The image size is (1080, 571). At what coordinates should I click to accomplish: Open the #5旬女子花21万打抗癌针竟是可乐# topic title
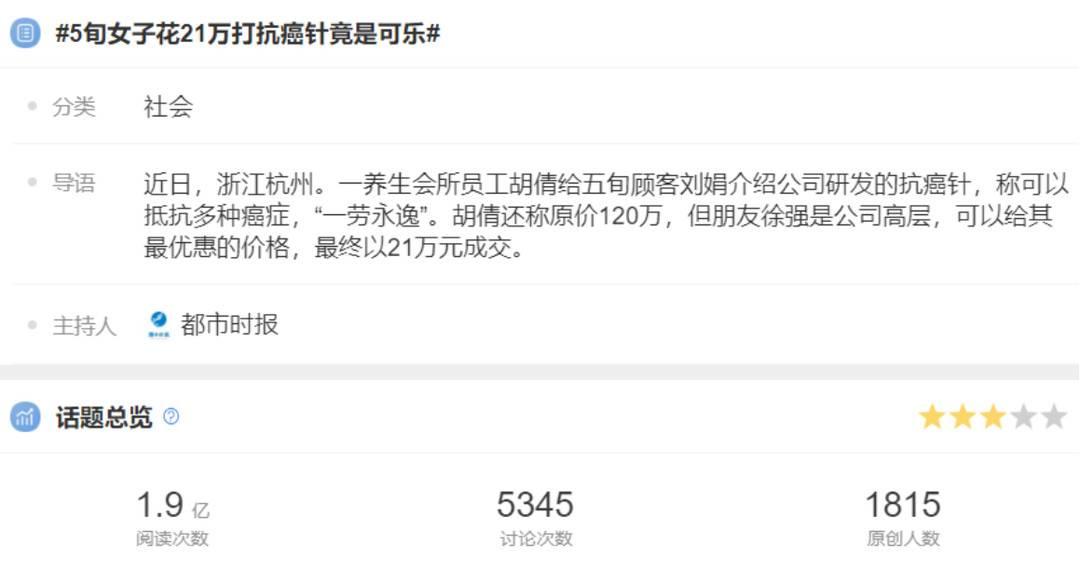(x=248, y=33)
